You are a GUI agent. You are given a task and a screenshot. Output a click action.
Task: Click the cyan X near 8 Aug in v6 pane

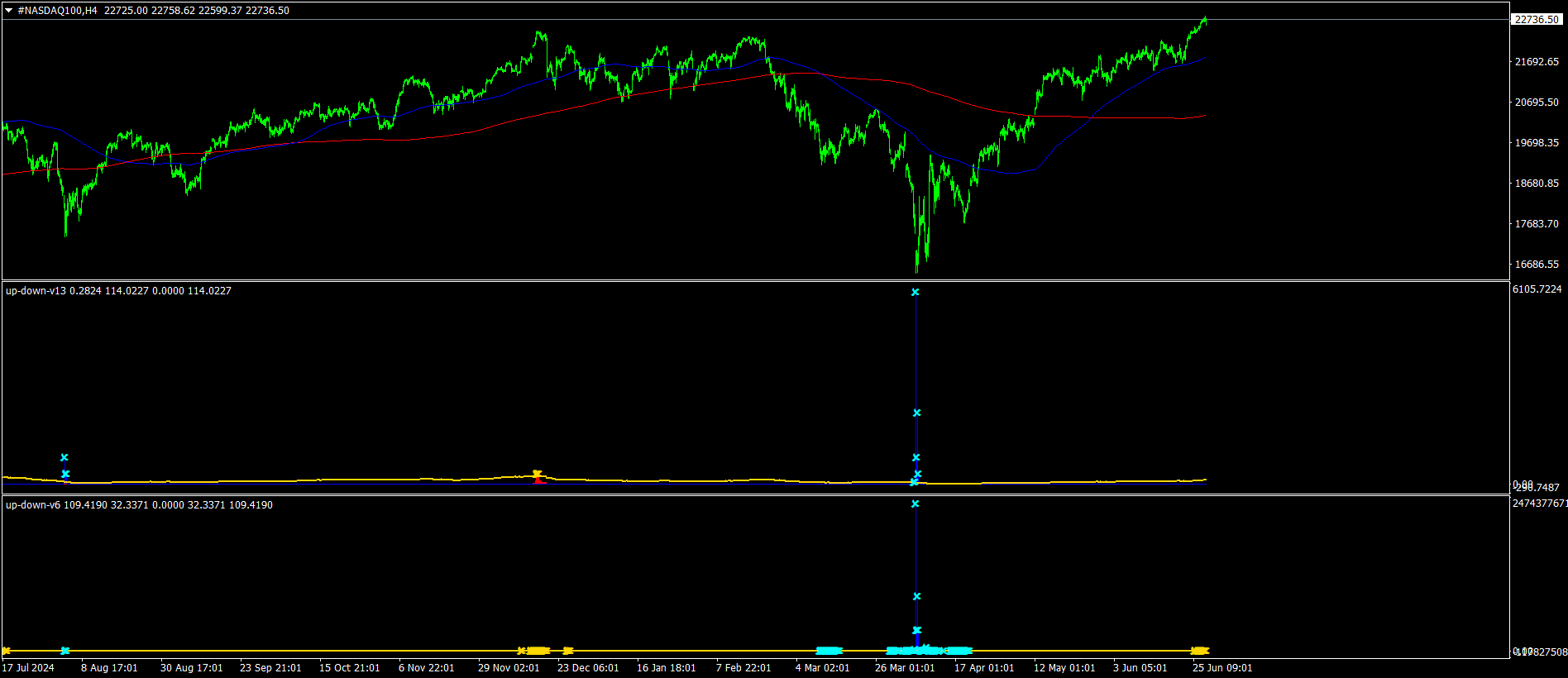pyautogui.click(x=65, y=651)
